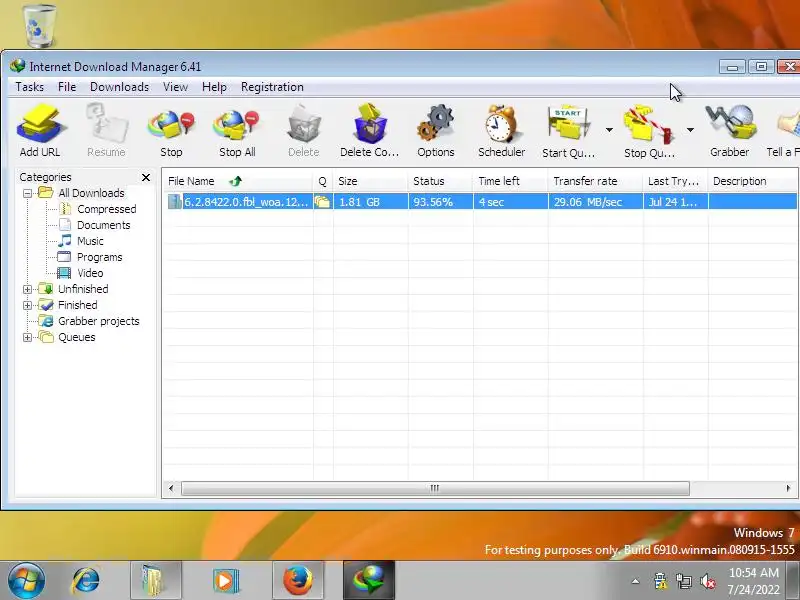Click the scroll left arrow
800x600 pixels.
[x=171, y=488]
